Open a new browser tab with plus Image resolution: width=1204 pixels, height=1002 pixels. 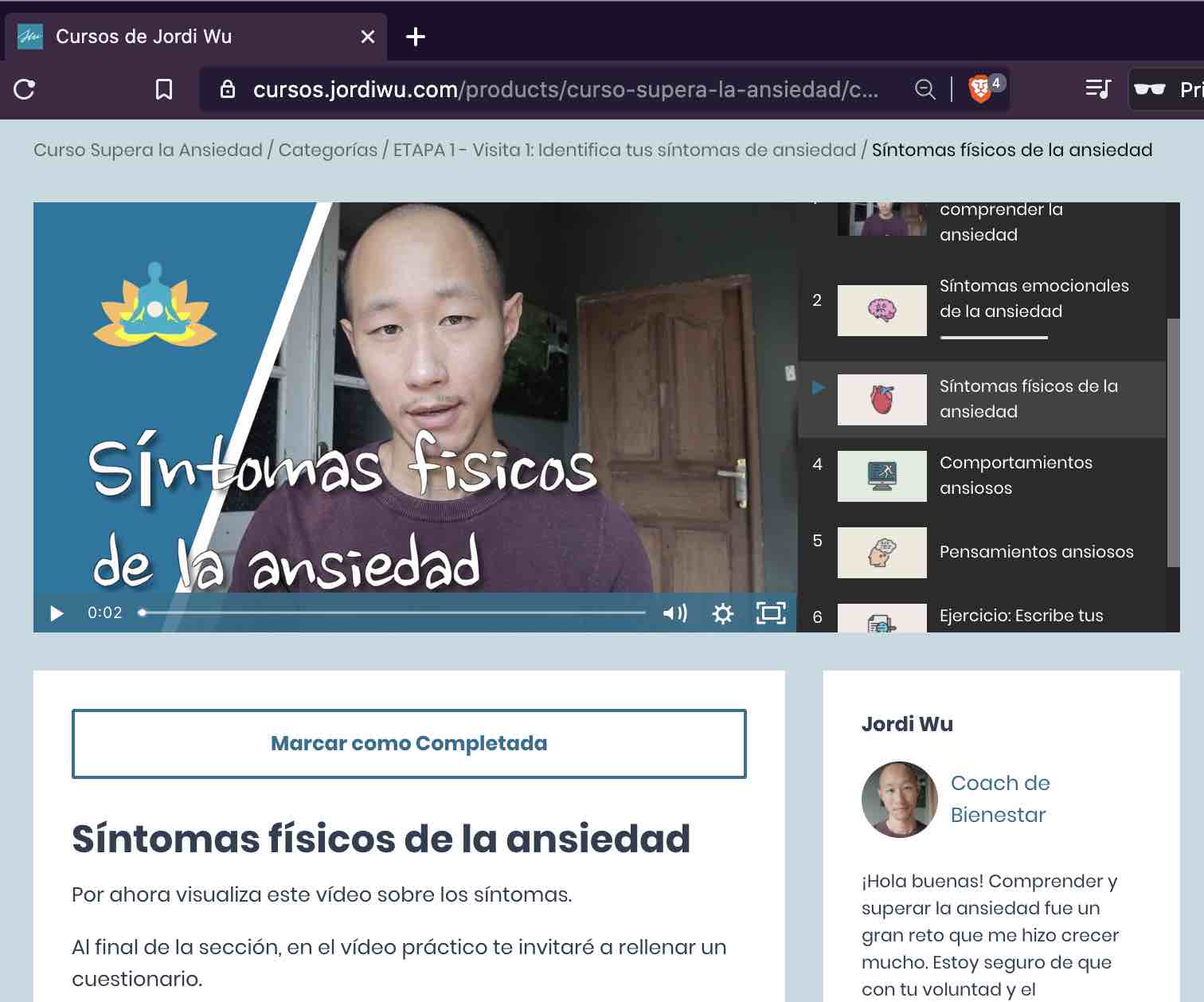click(416, 37)
